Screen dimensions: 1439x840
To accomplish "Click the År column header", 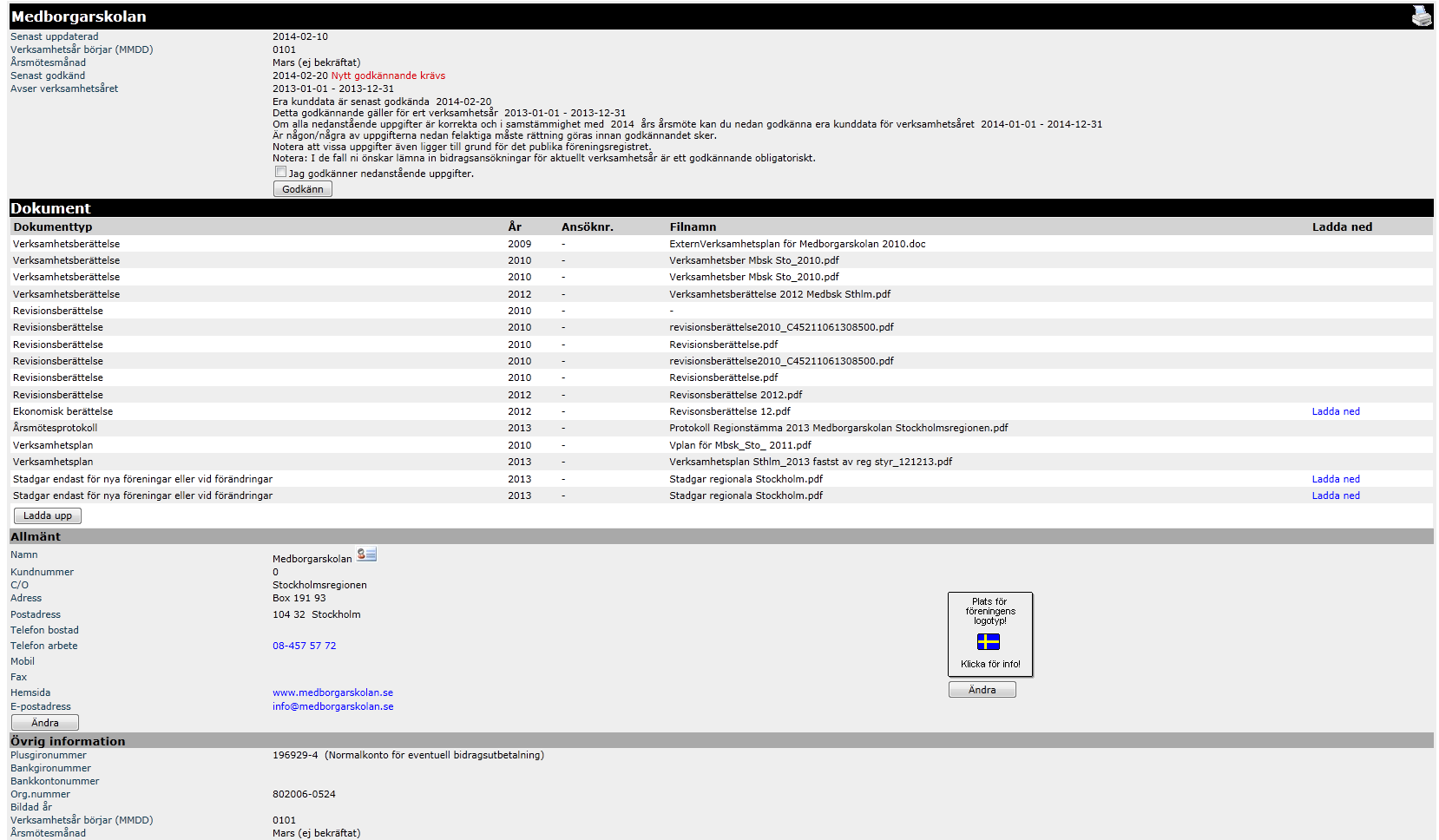I will pyautogui.click(x=515, y=227).
